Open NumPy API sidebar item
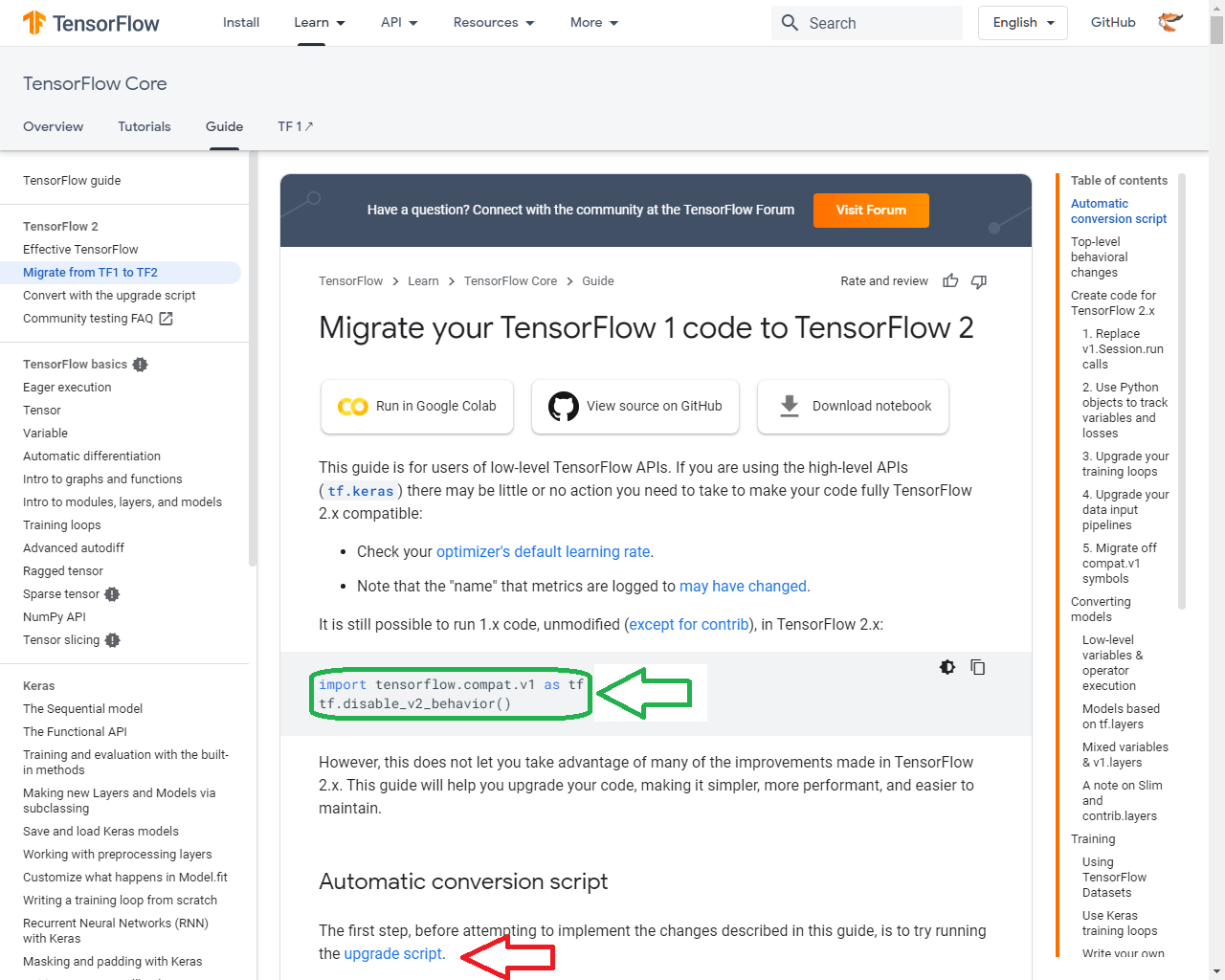 tap(55, 617)
